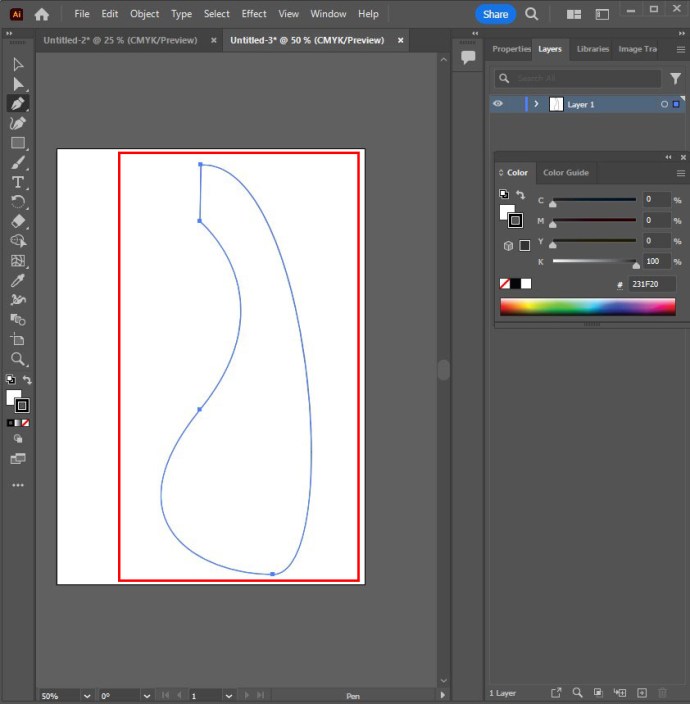The image size is (690, 704).
Task: Open the Color Guide tab
Action: tap(565, 173)
